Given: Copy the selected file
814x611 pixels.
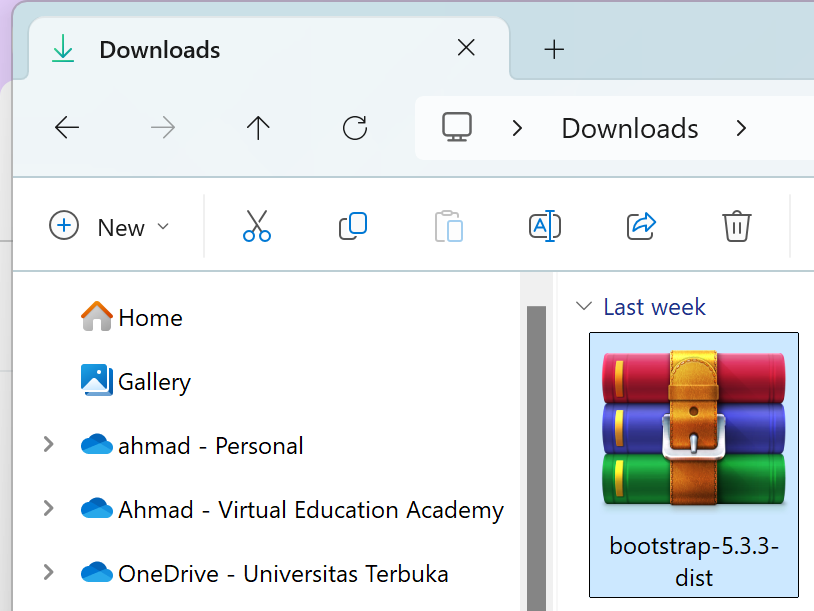Looking at the screenshot, I should point(353,226).
